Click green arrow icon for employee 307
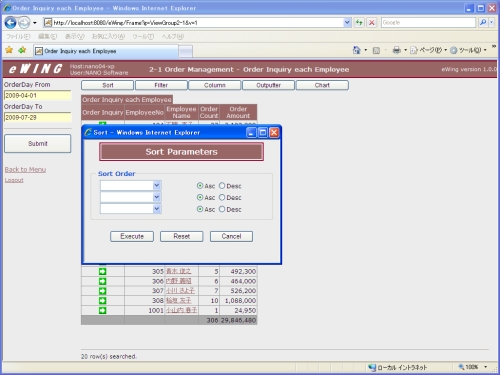 [x=102, y=291]
